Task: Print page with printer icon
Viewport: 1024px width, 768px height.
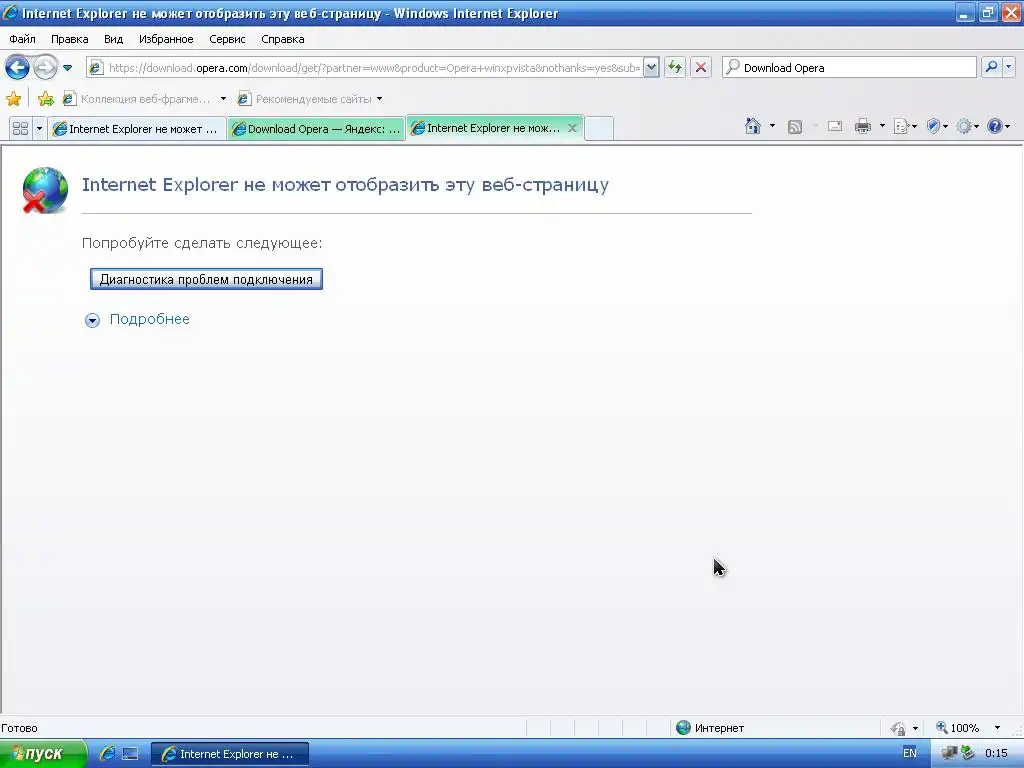Action: tap(863, 126)
